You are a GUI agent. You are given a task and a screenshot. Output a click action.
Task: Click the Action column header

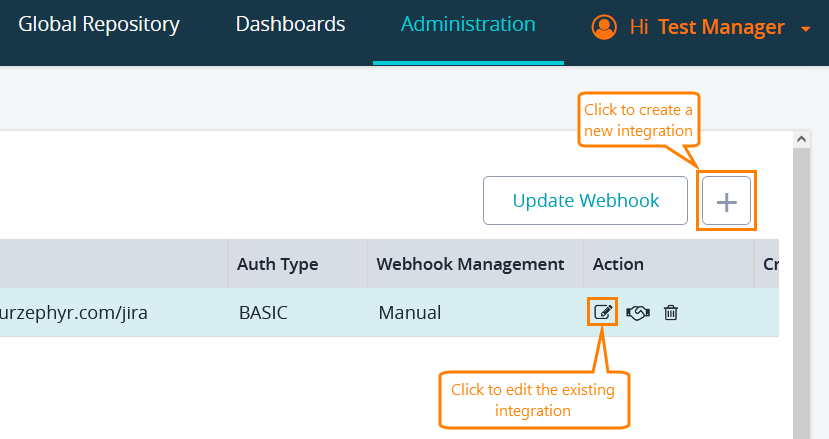[618, 264]
